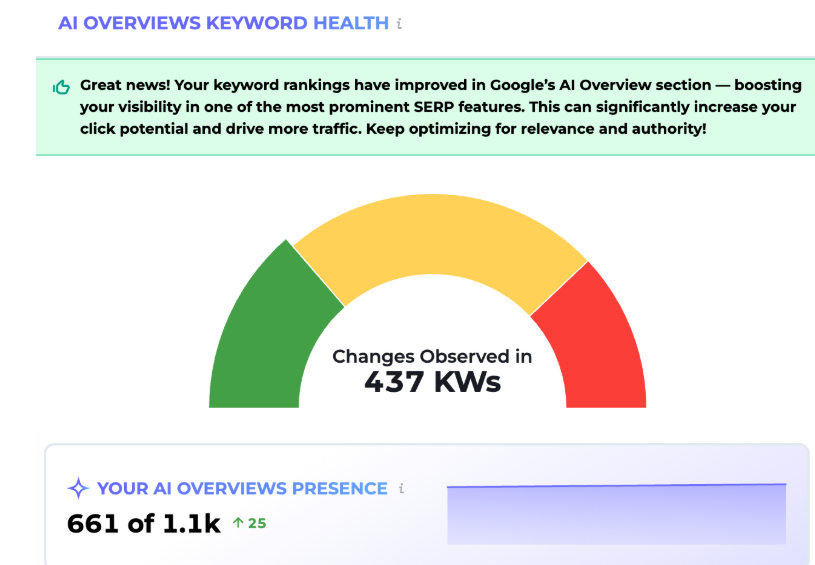Open the presence trend sparkline chart

[616, 513]
